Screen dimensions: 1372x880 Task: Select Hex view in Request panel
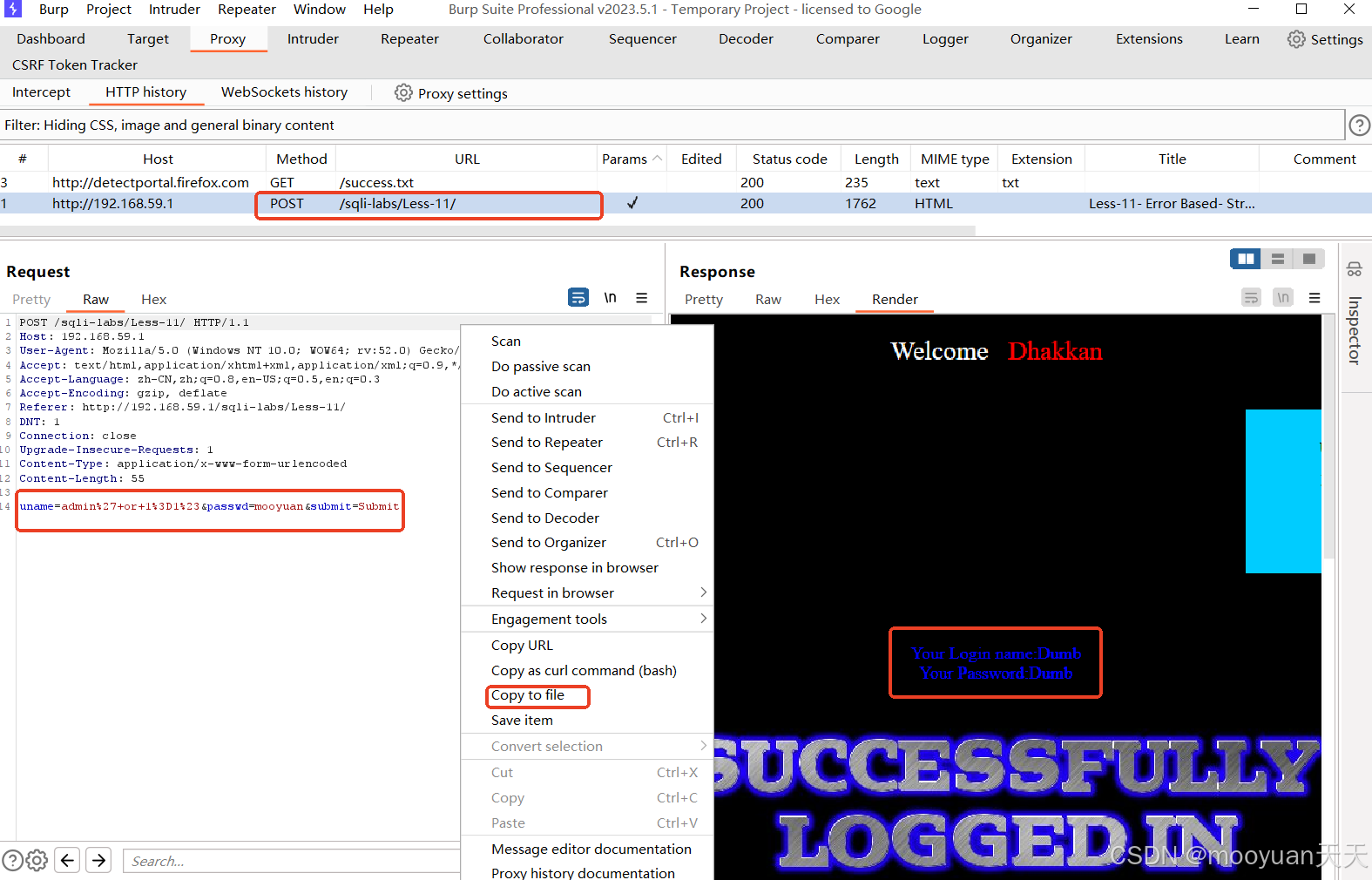click(153, 299)
